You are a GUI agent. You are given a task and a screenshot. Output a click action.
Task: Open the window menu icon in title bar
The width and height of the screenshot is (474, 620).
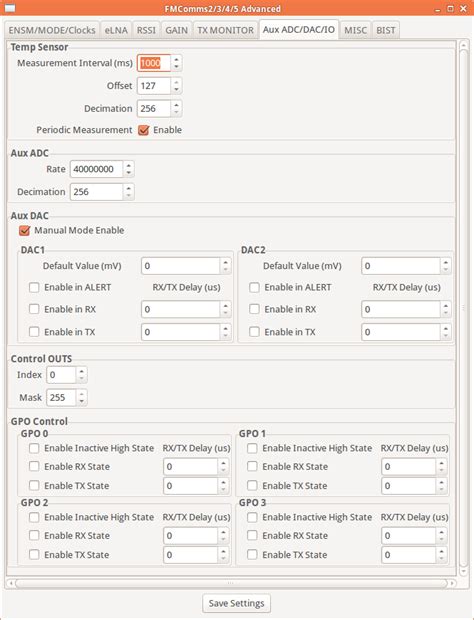pyautogui.click(x=10, y=8)
